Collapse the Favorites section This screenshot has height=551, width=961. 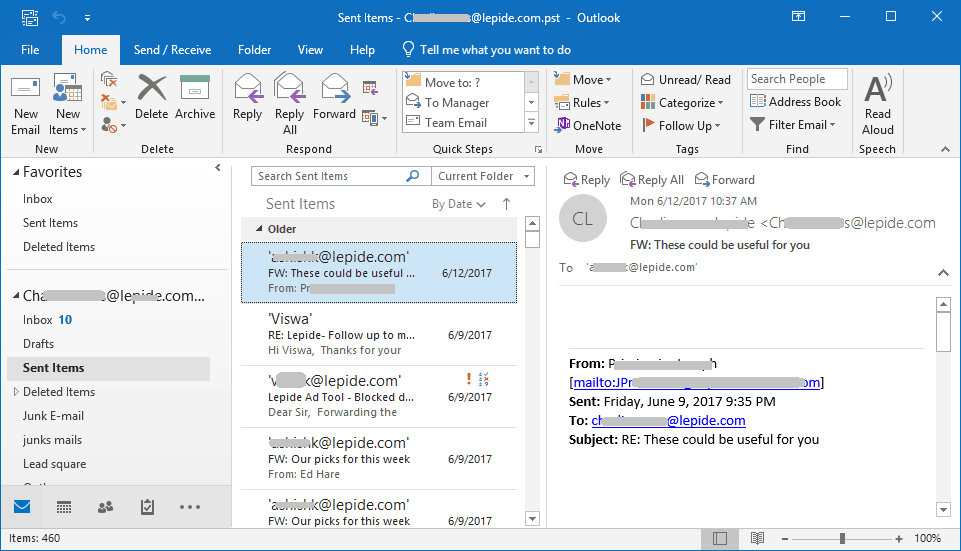pyautogui.click(x=17, y=173)
